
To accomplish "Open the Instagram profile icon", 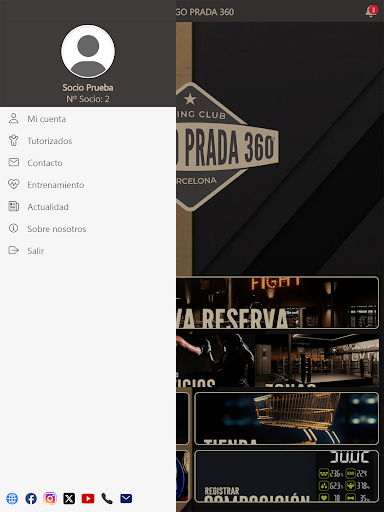I will click(x=50, y=498).
